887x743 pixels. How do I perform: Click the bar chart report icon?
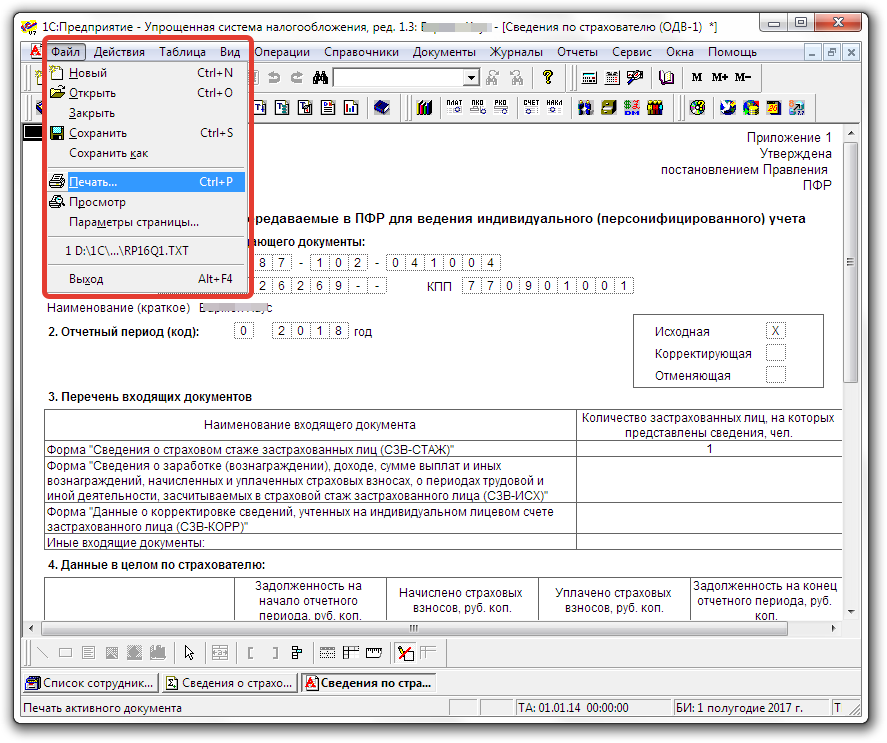(351, 108)
